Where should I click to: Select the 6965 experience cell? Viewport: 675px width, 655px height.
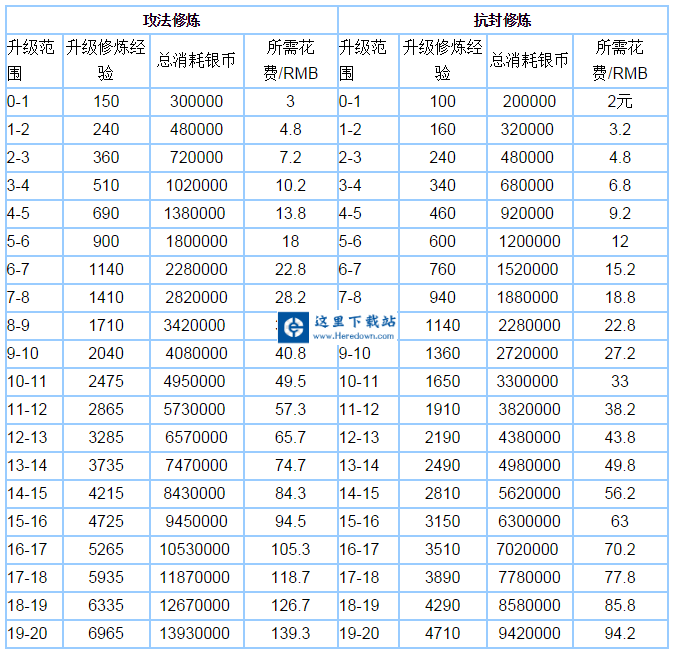pyautogui.click(x=105, y=634)
